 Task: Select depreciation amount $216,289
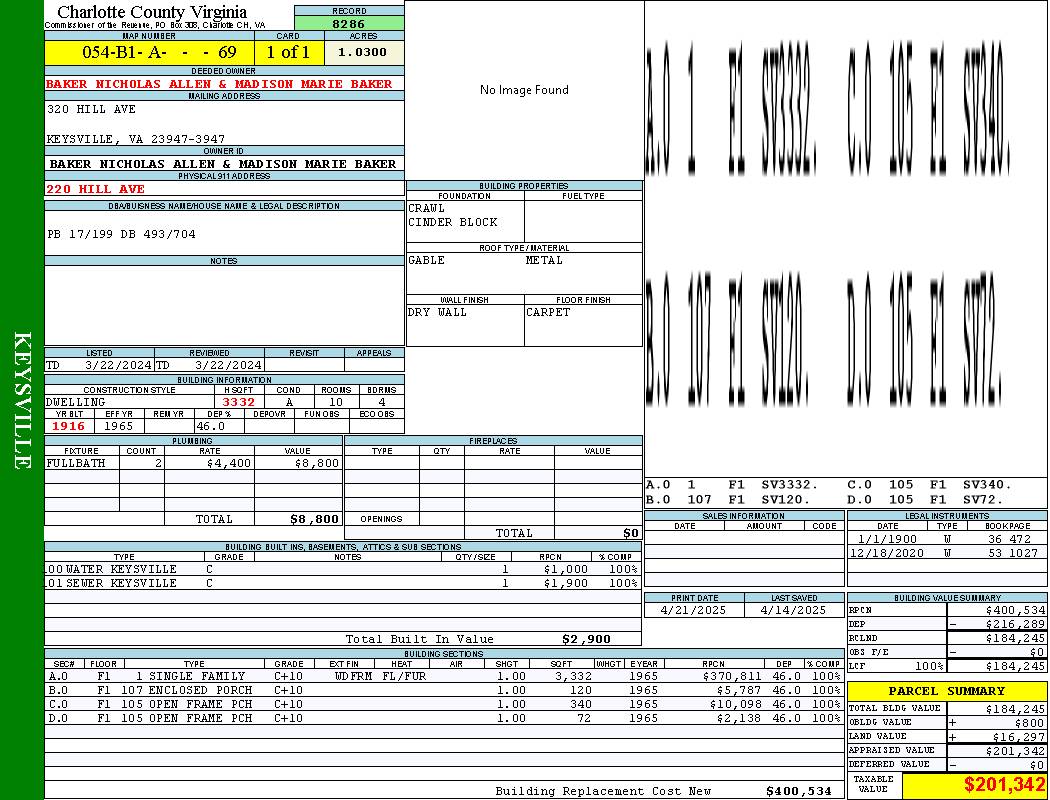pos(1015,625)
